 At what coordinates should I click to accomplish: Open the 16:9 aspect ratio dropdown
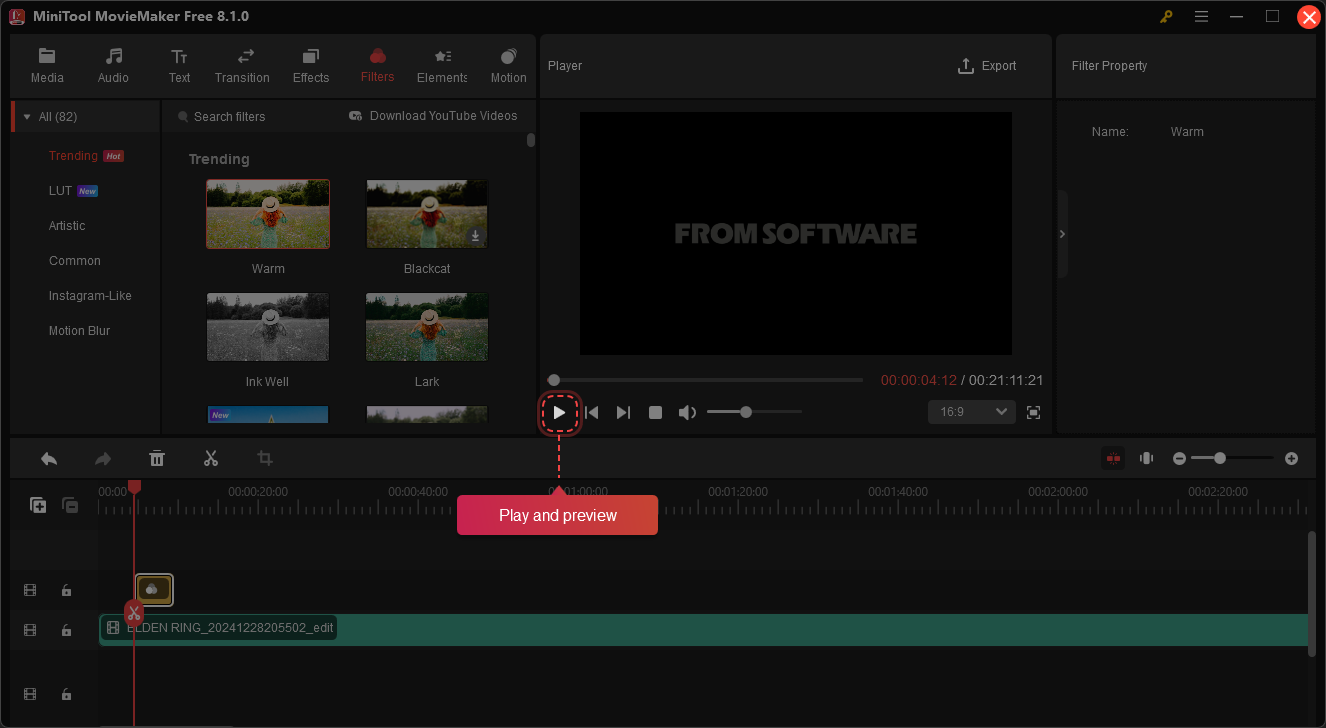coord(972,412)
